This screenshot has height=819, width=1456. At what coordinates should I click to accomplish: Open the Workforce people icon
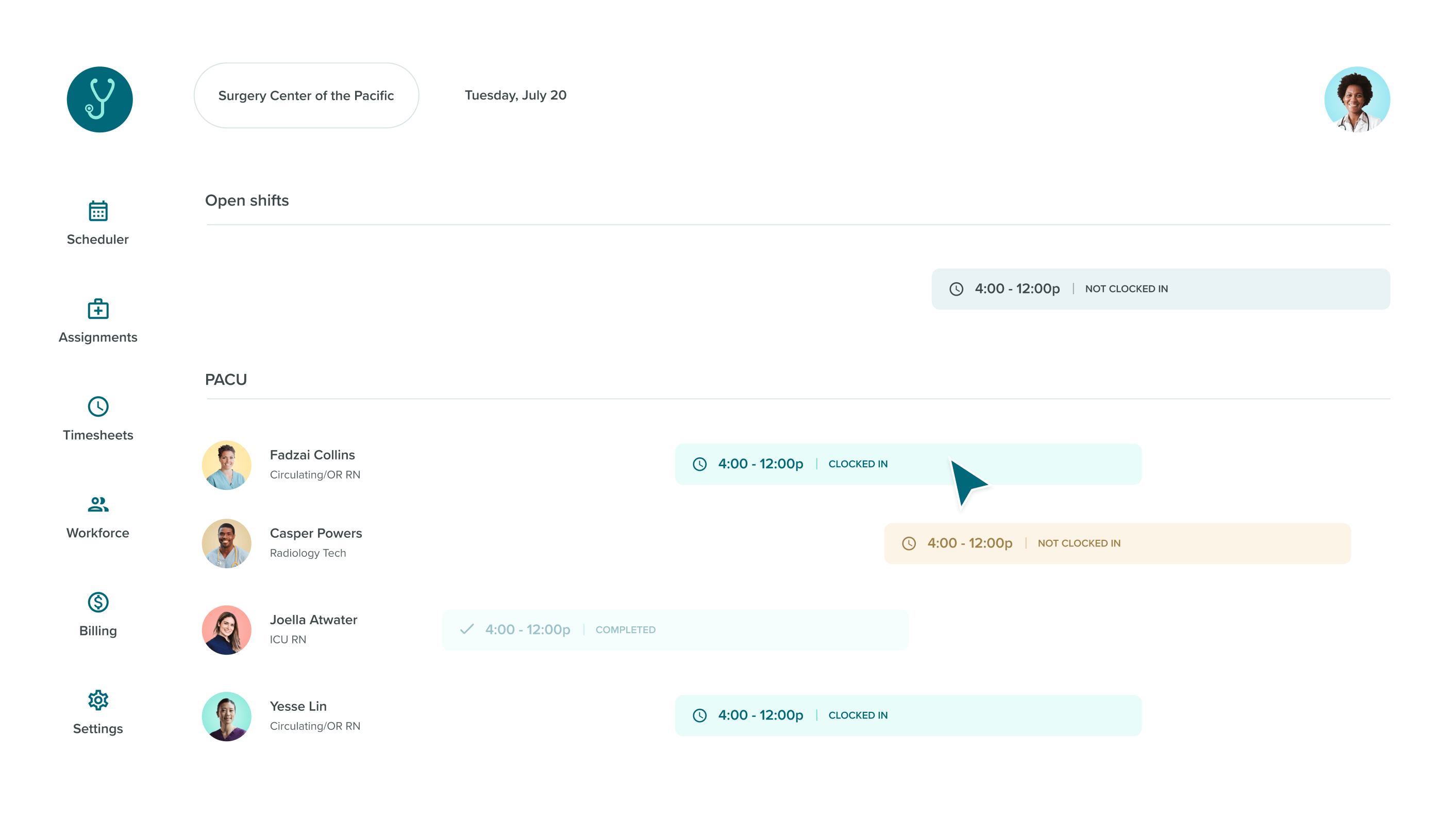(x=98, y=504)
